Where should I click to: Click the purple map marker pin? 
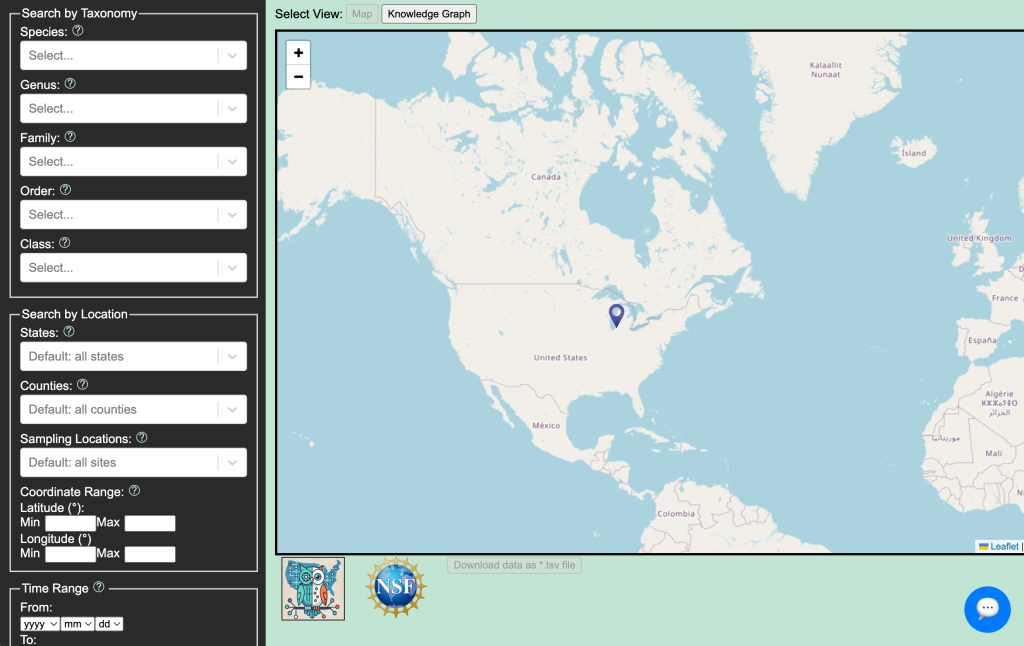(x=616, y=316)
